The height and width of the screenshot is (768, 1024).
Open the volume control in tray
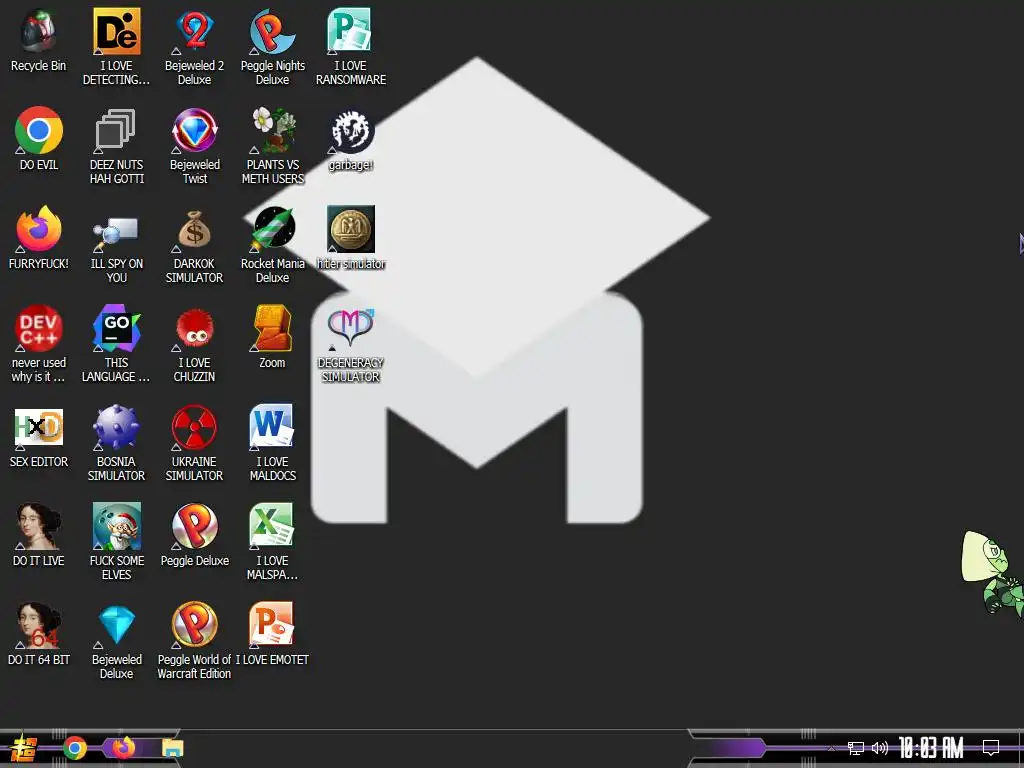click(x=880, y=748)
